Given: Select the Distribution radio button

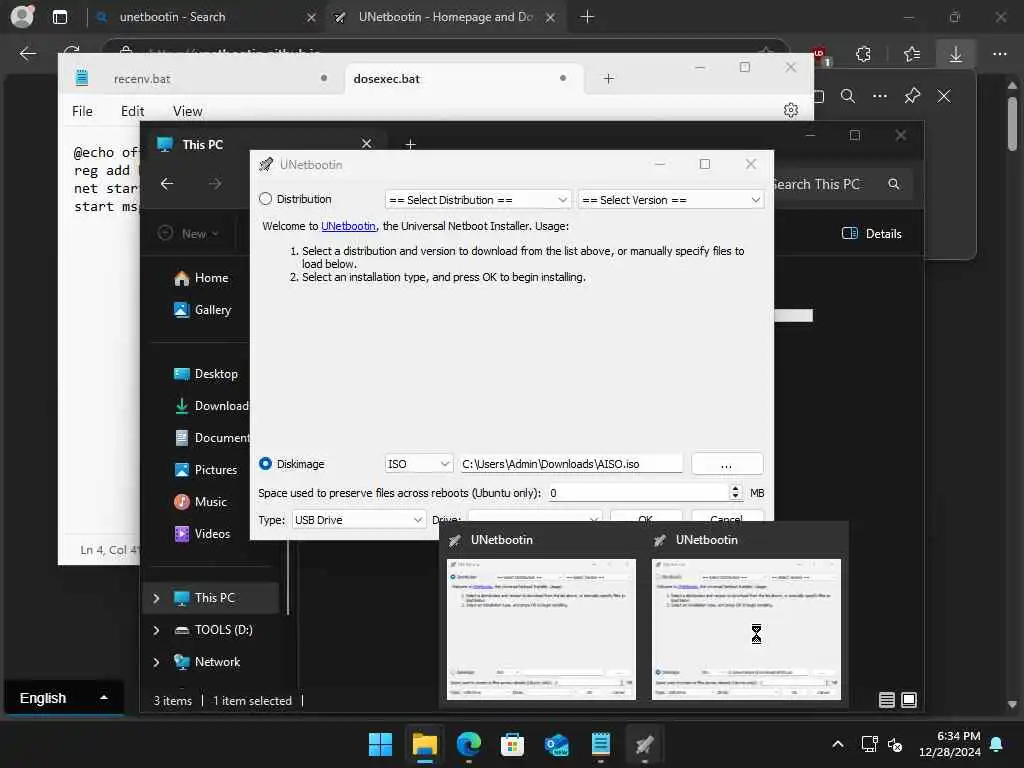Looking at the screenshot, I should click(265, 199).
